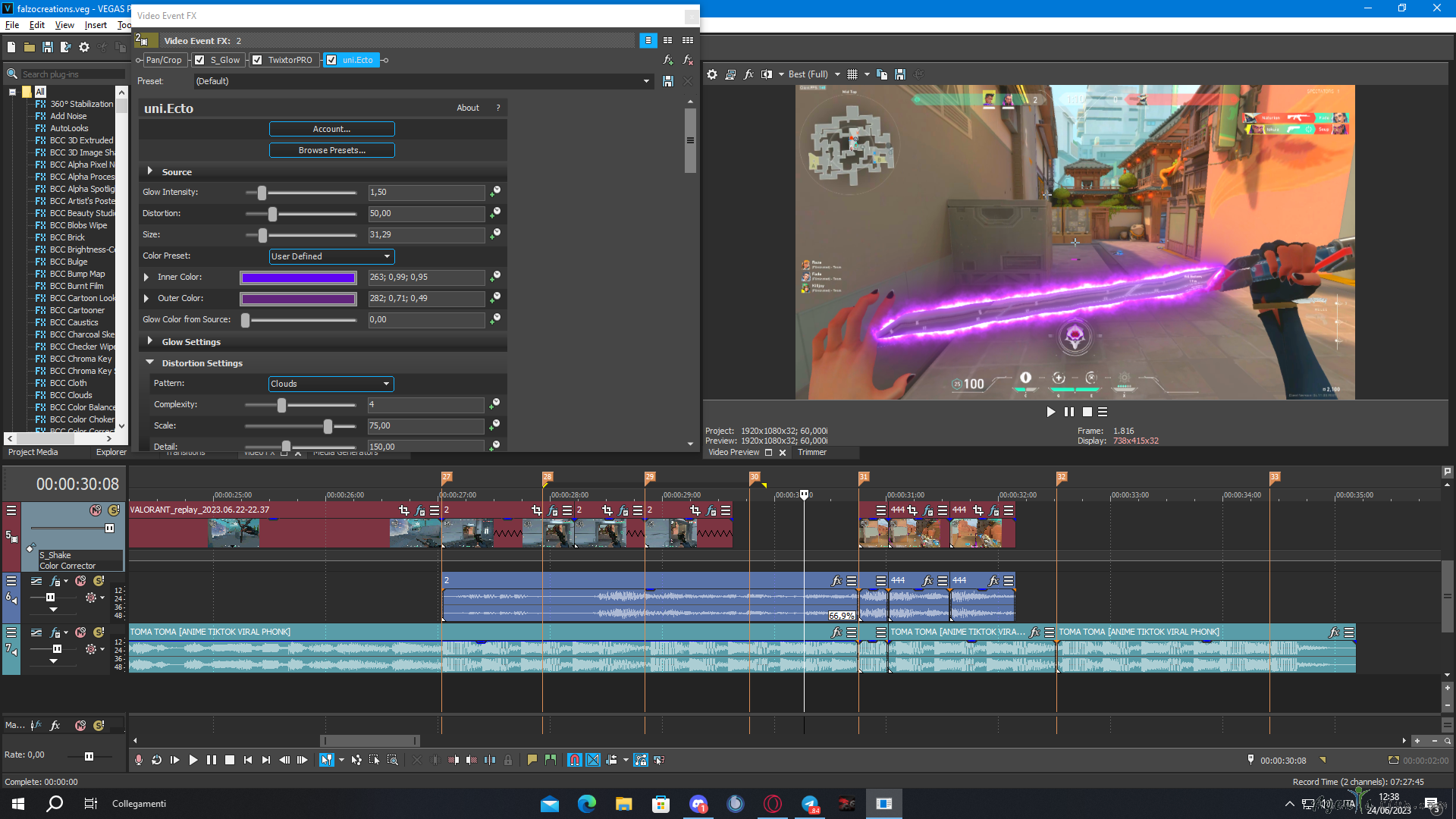
Task: Open the File menu
Action: tap(12, 25)
